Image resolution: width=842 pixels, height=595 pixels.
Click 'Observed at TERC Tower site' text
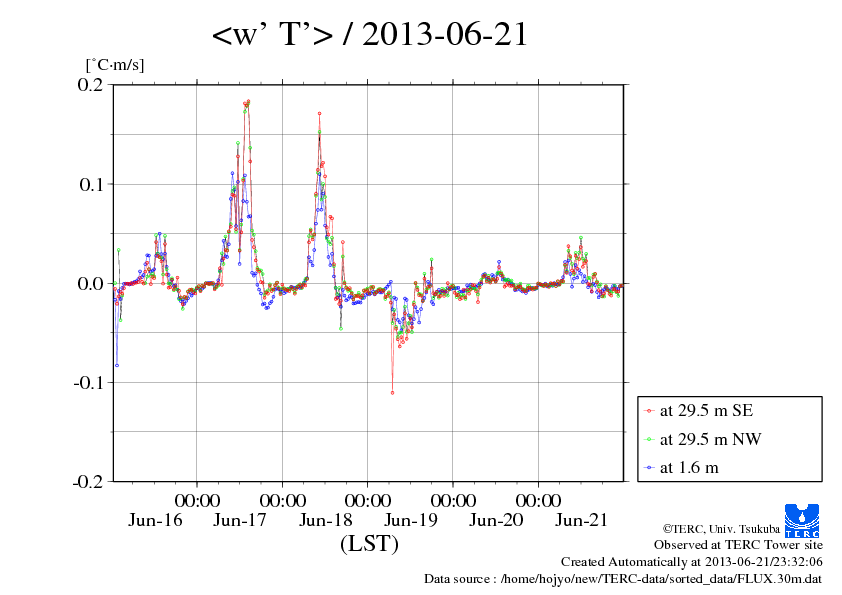(x=738, y=545)
